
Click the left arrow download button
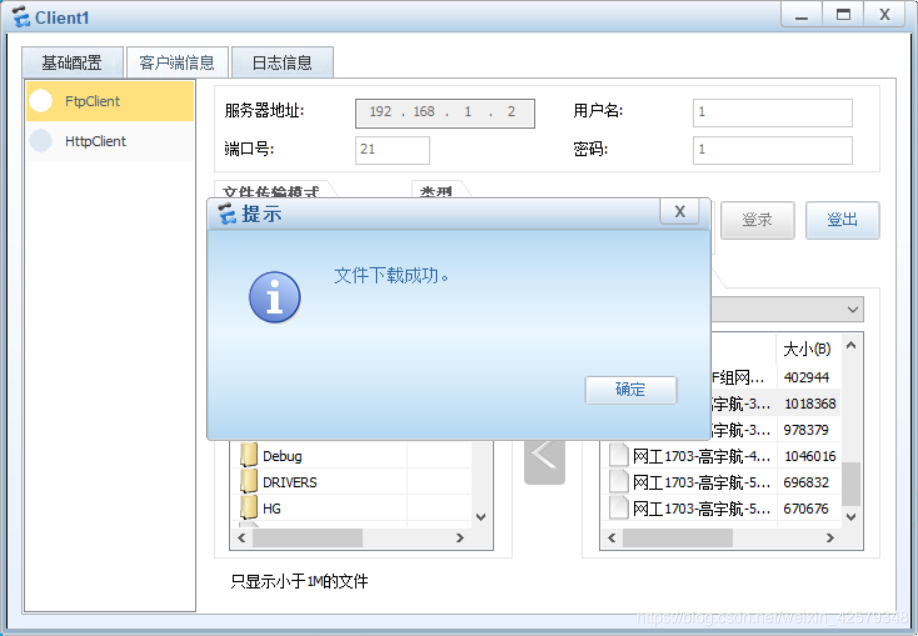point(544,456)
